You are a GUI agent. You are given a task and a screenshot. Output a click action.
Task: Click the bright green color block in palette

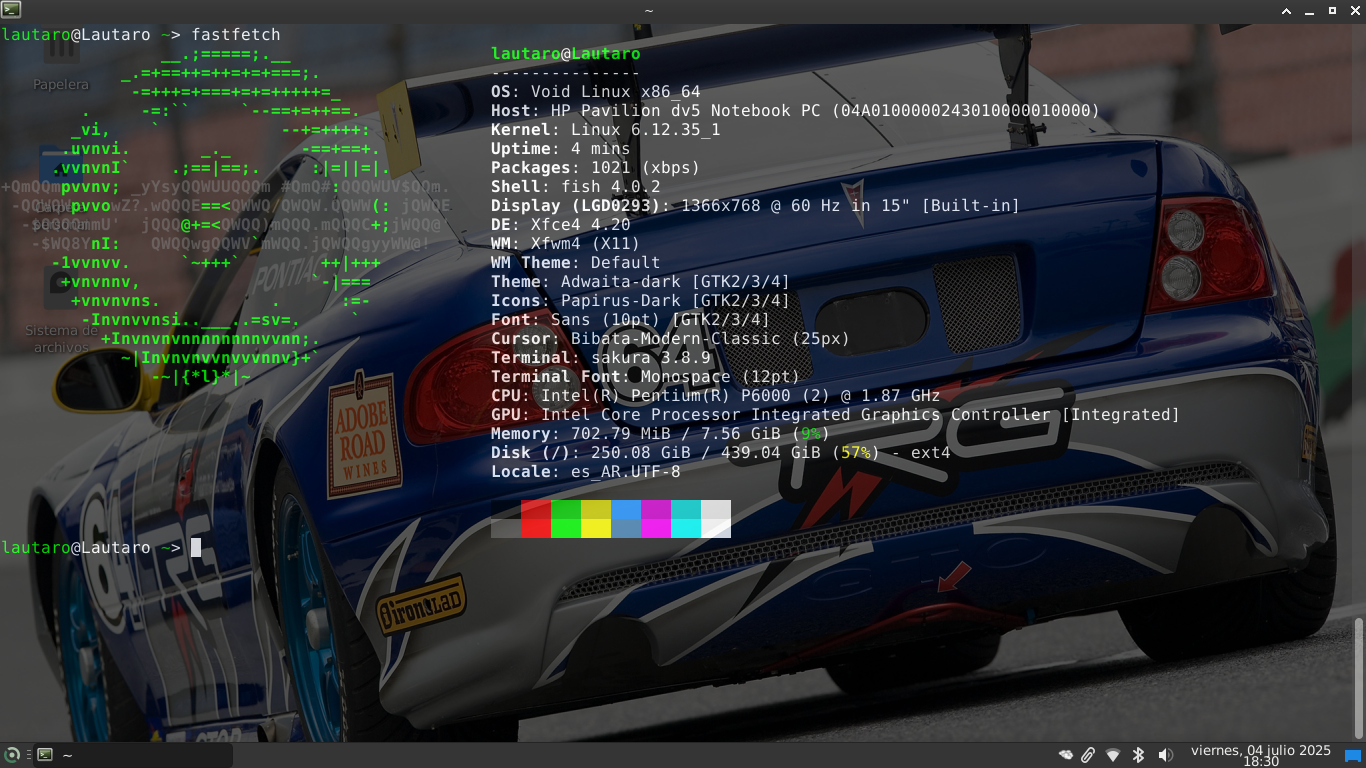coord(566,528)
